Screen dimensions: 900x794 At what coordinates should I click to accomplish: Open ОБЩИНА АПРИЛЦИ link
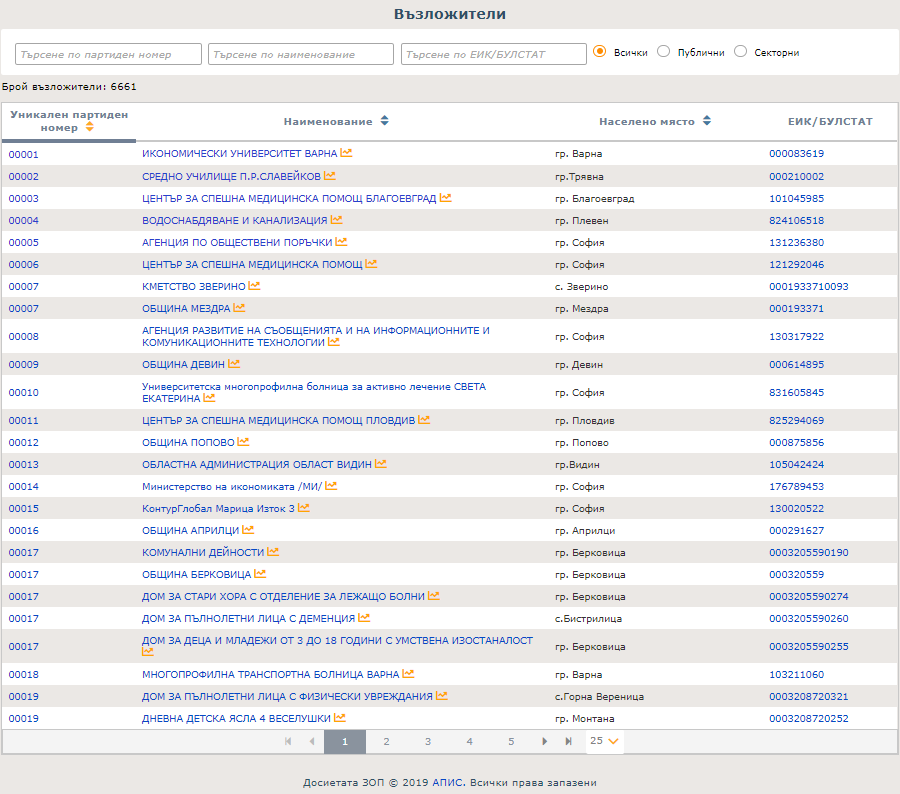pyautogui.click(x=190, y=530)
